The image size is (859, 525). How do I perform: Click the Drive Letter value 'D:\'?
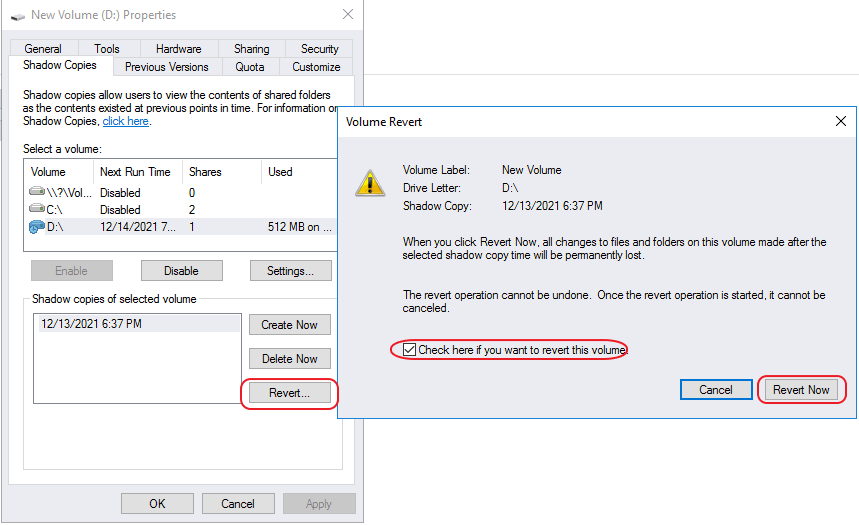pos(510,188)
